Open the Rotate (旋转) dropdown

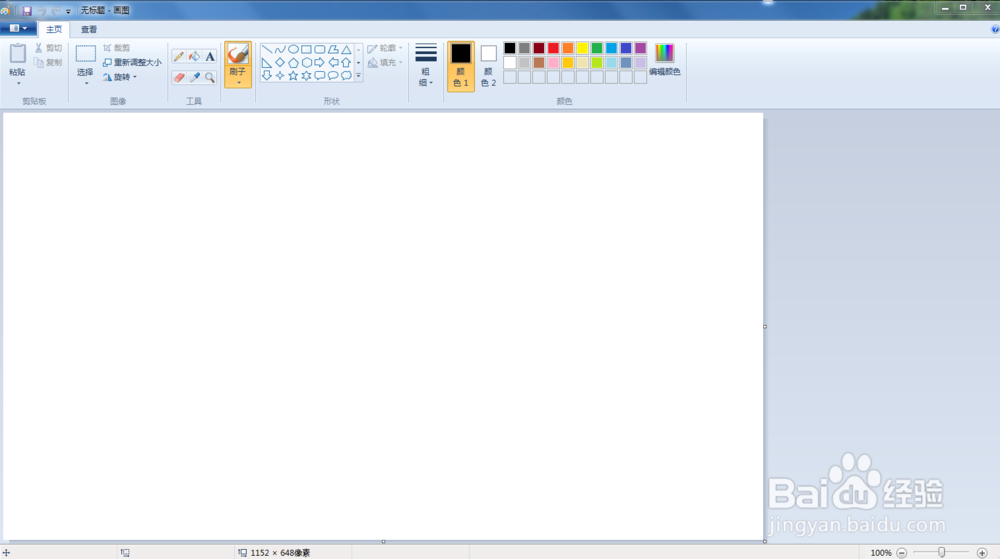120,77
